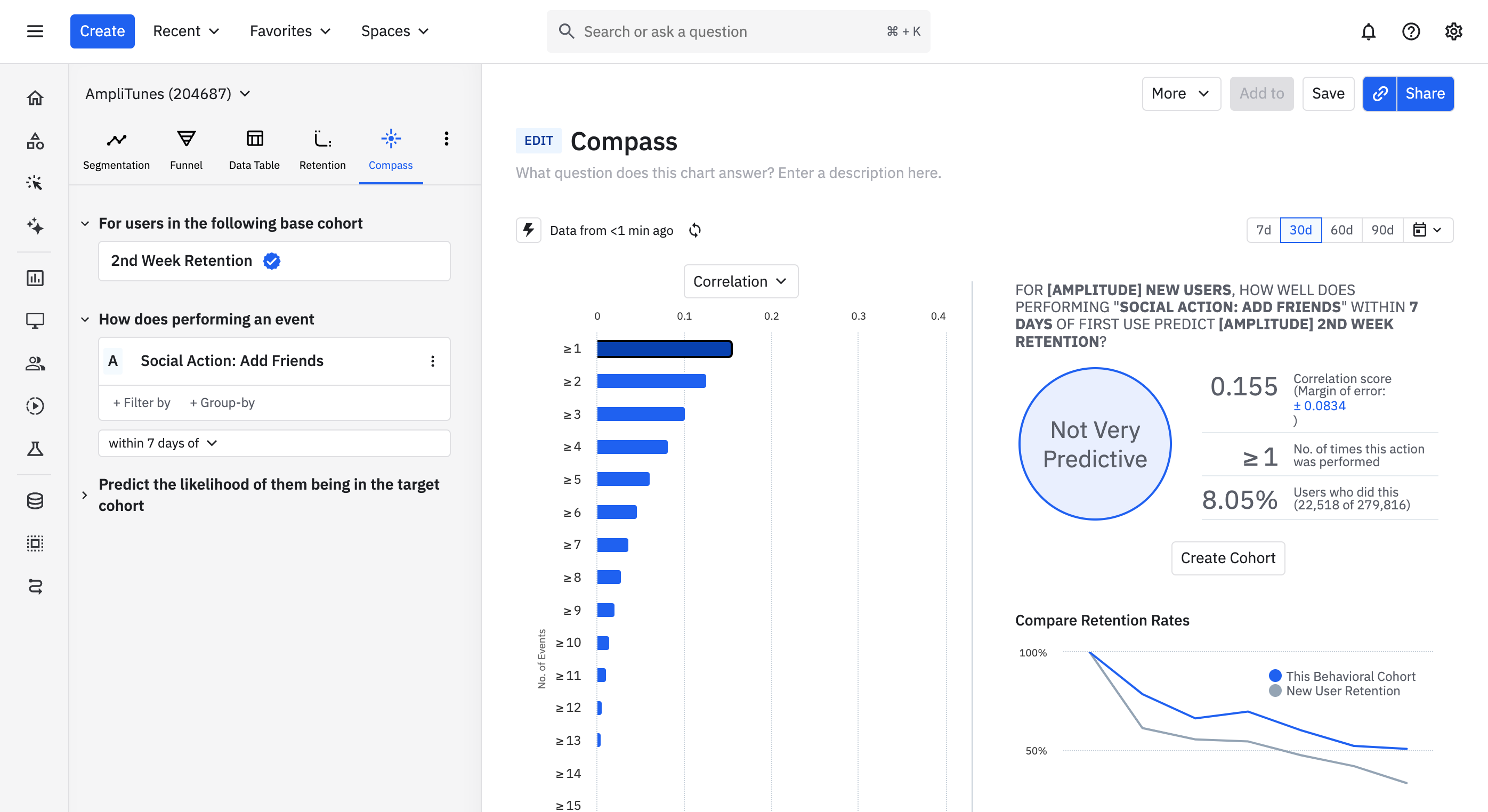Image resolution: width=1488 pixels, height=812 pixels.
Task: Click the copy link icon beside Share
Action: click(1379, 94)
